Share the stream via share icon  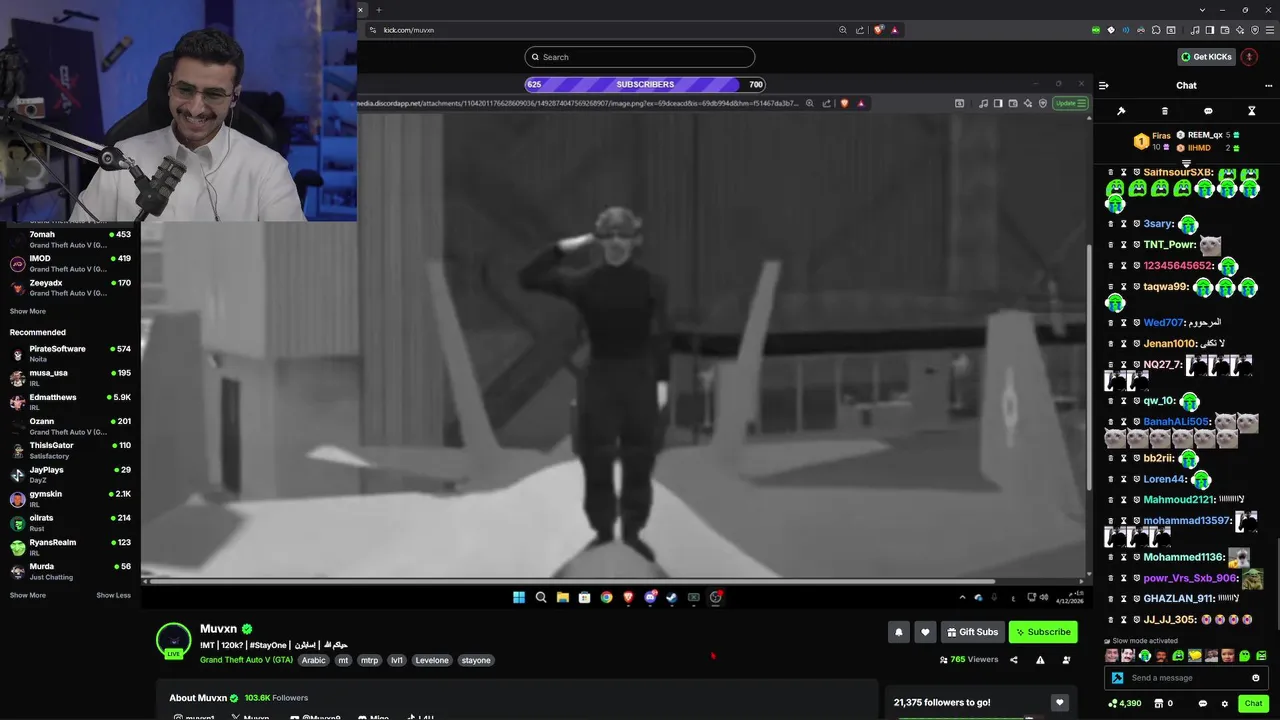[x=1014, y=660]
